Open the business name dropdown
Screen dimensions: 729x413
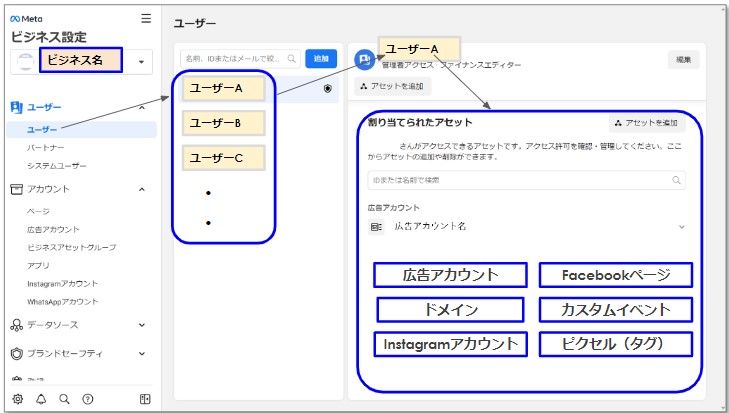141,62
